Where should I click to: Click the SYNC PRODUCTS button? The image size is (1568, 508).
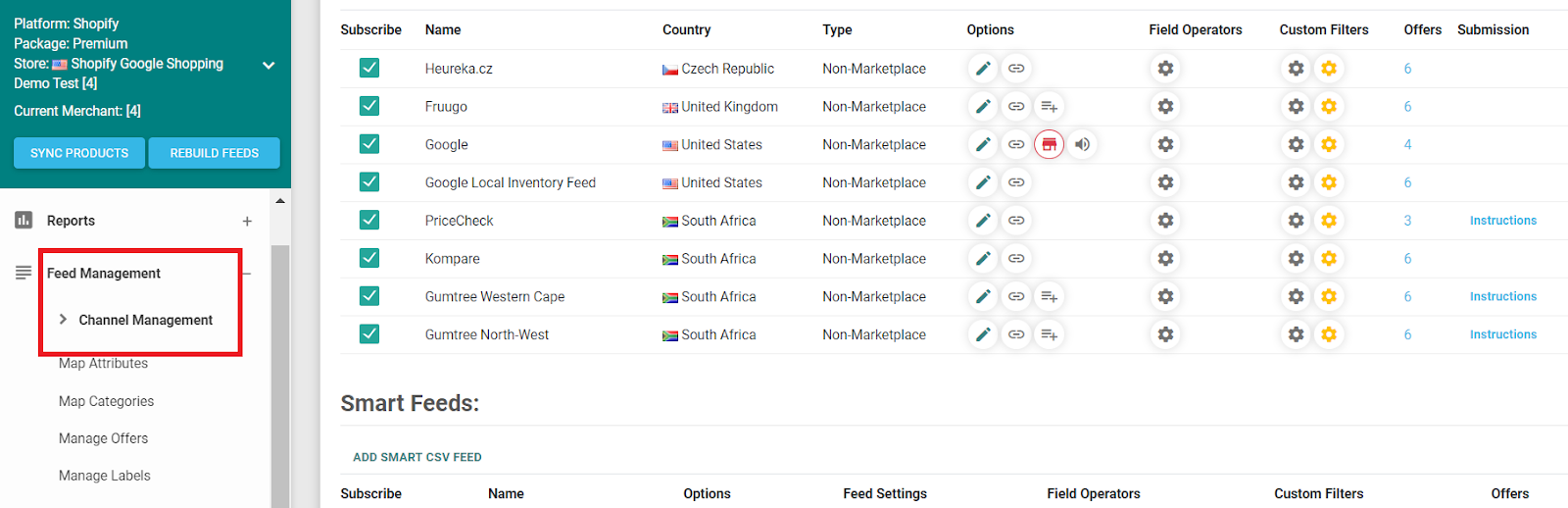[79, 153]
